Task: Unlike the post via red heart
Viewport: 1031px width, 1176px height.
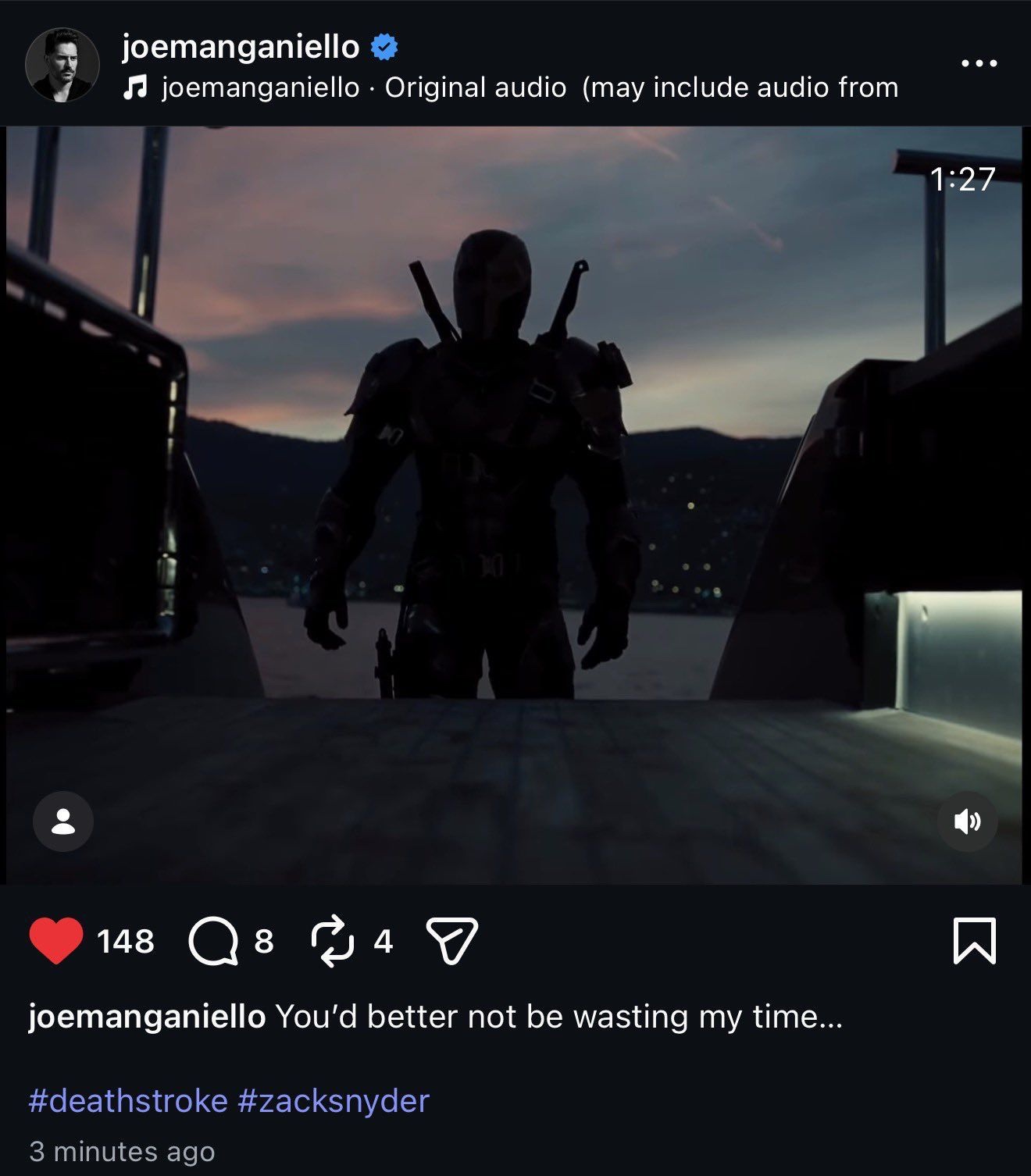Action: [x=56, y=941]
